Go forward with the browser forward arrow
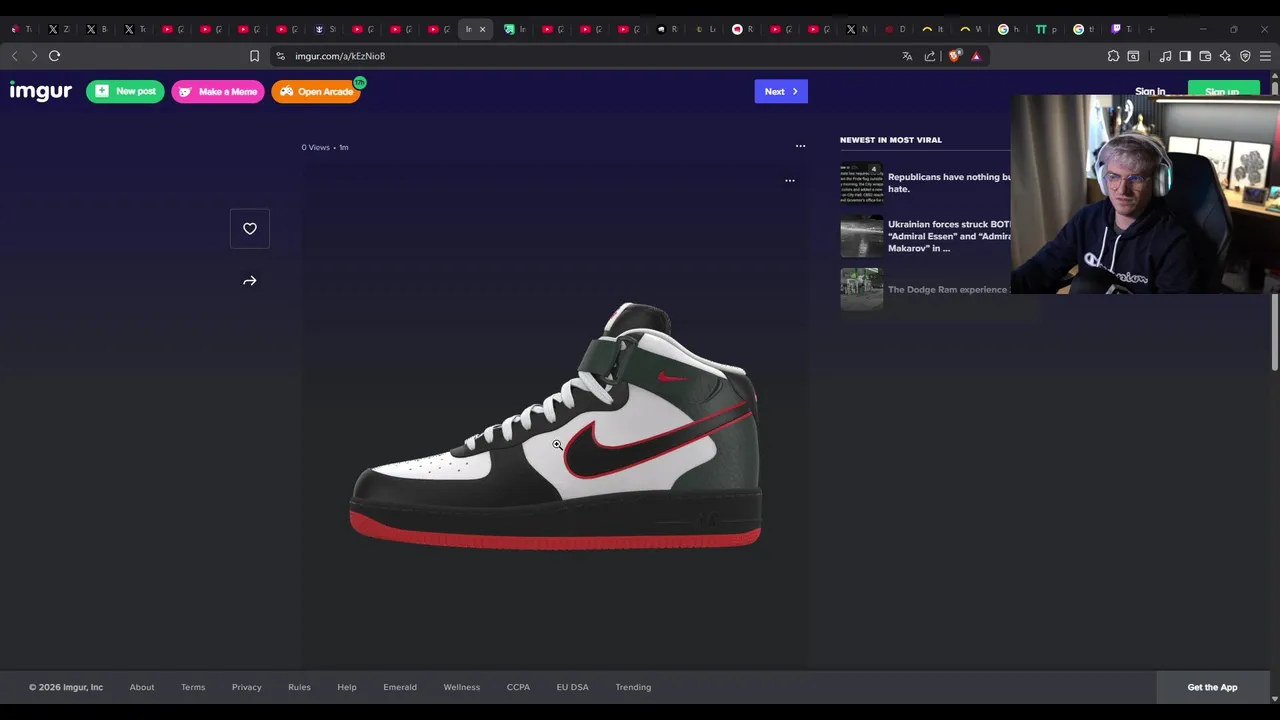This screenshot has width=1280, height=720. click(34, 56)
